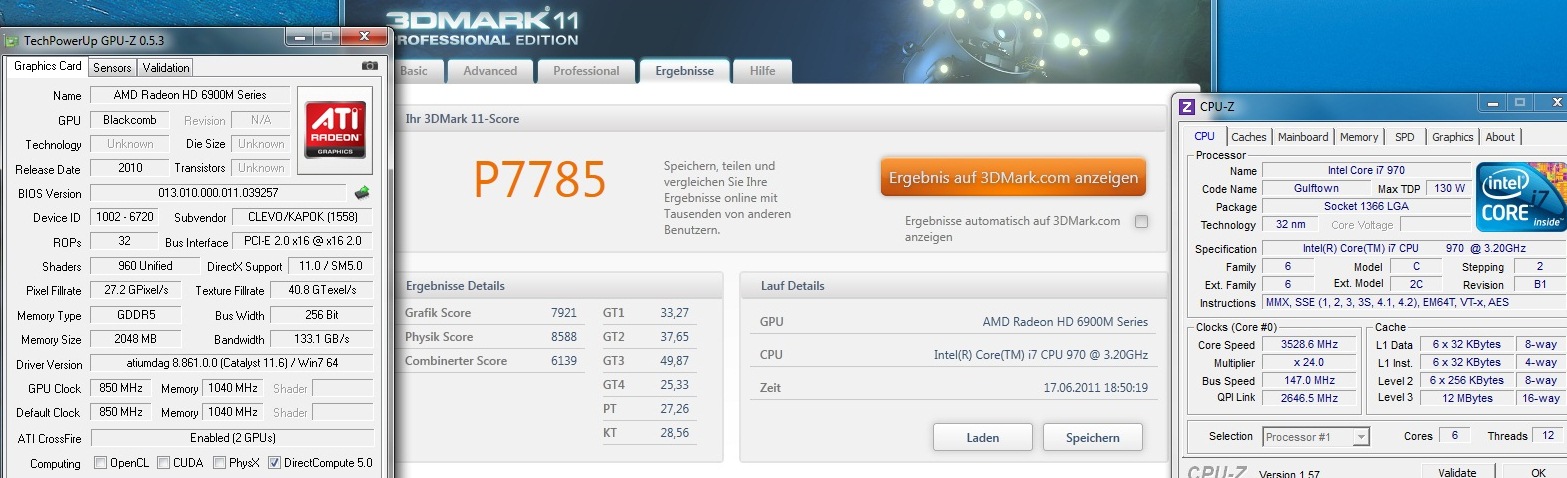This screenshot has height=478, width=1567.
Task: Select the Graphics Card tab in GPU-Z
Action: 47,67
